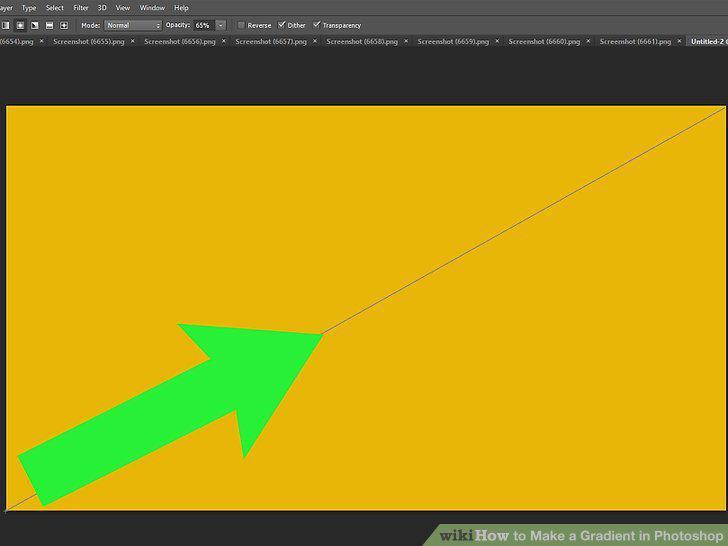Expand the Opacity slider arrow
The image size is (728, 546).
tap(221, 26)
